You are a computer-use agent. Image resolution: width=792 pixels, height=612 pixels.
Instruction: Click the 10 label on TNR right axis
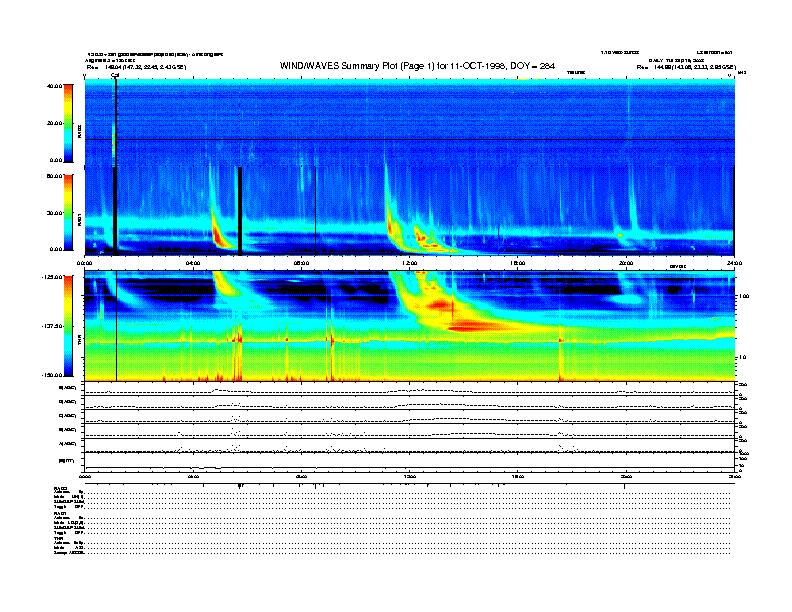[742, 357]
